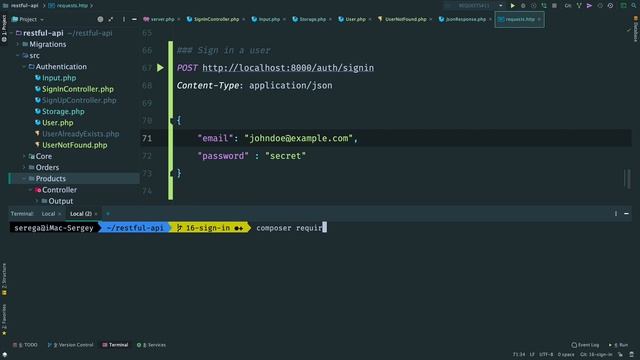Viewport: 640px width, 360px height.
Task: Click the UTF-8 encoding status entry
Action: 546,355
